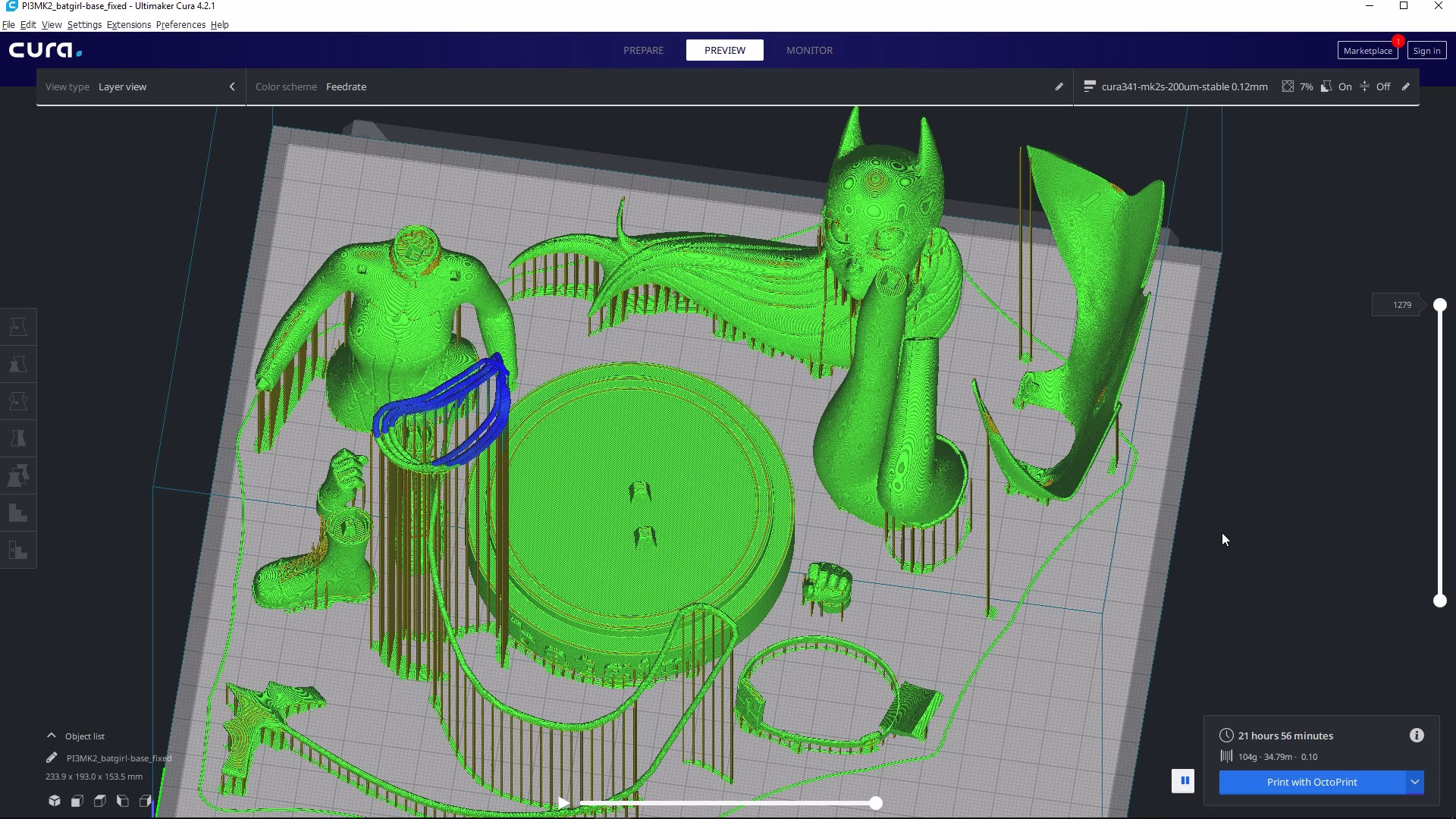Image resolution: width=1456 pixels, height=819 pixels.
Task: Click the 233.9 x 193.0 x 153.5 mm dimensions
Action: [x=94, y=777]
